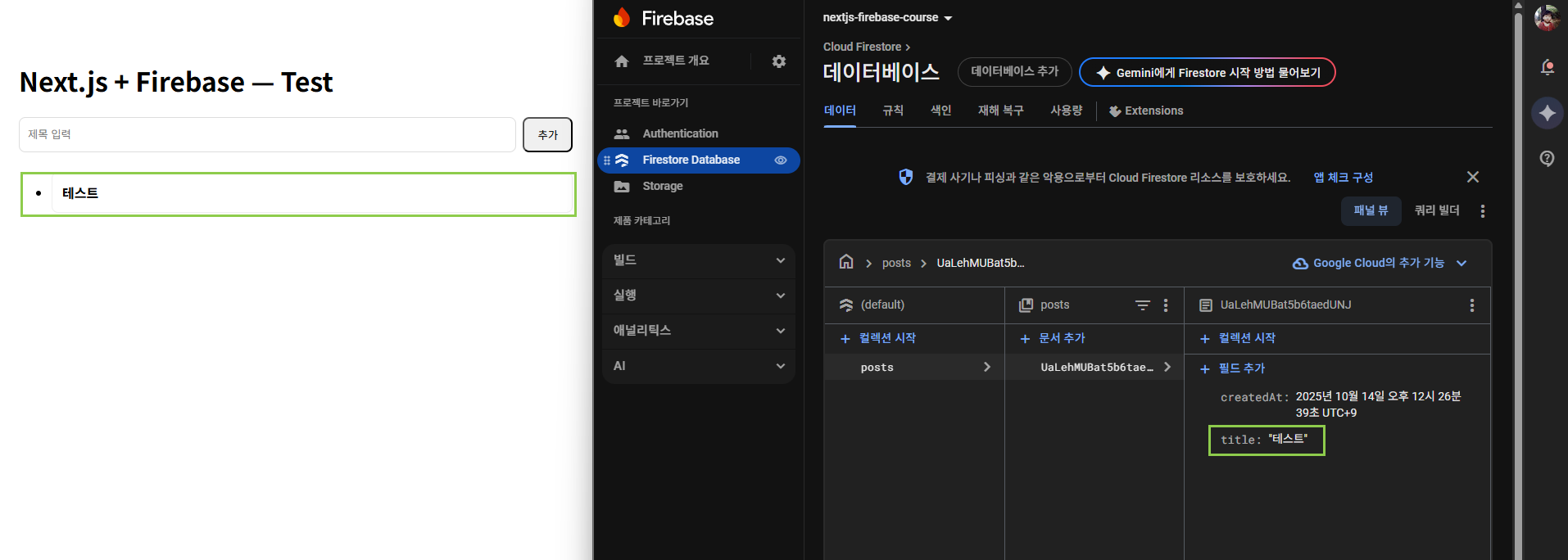Screen dimensions: 1568x560
Task: Click the 데이터베이스 추가 button
Action: click(1015, 72)
